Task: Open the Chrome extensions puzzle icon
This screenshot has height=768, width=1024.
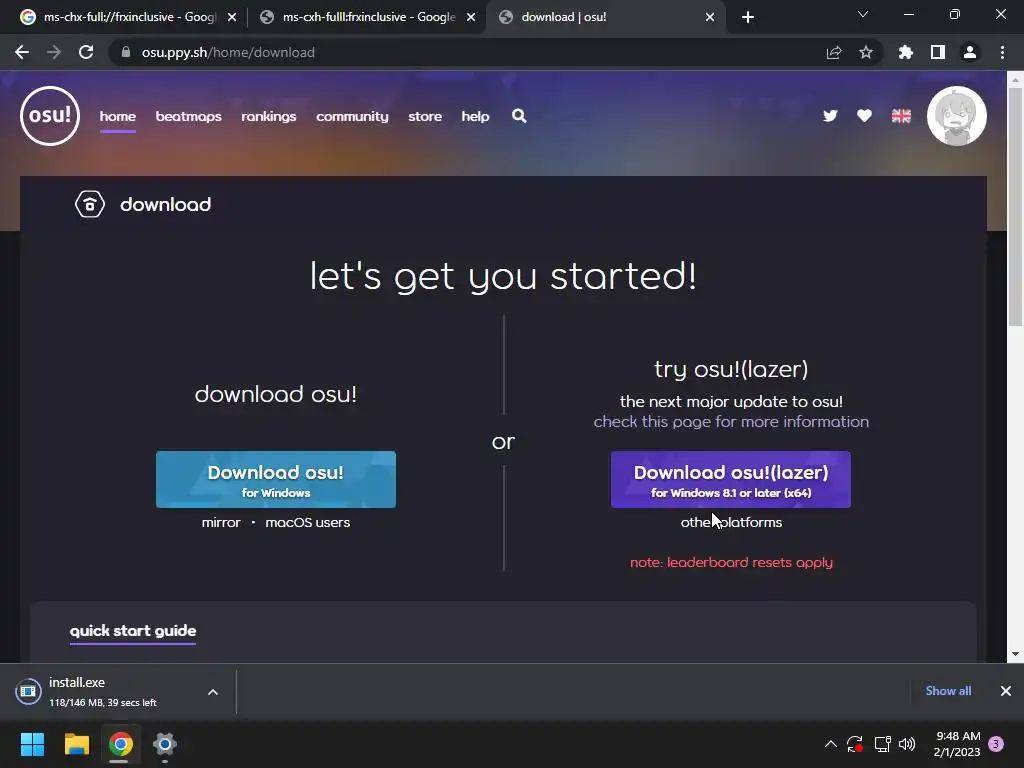Action: click(906, 52)
